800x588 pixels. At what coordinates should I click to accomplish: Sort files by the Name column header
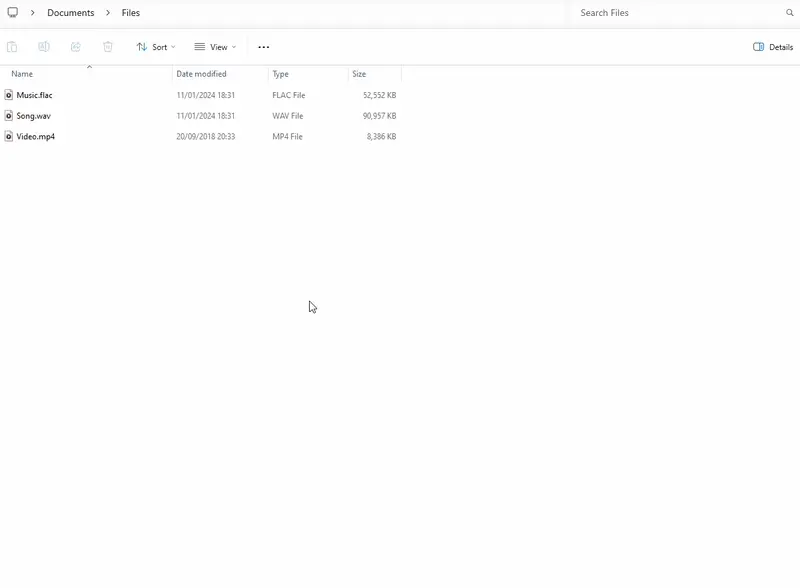(x=22, y=73)
